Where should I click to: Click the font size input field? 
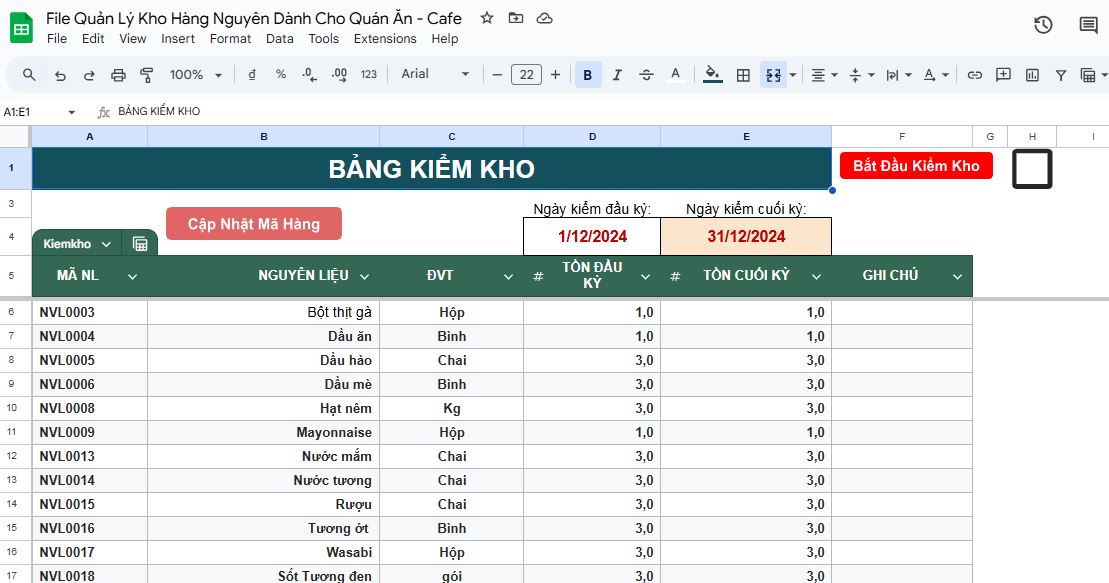[526, 75]
